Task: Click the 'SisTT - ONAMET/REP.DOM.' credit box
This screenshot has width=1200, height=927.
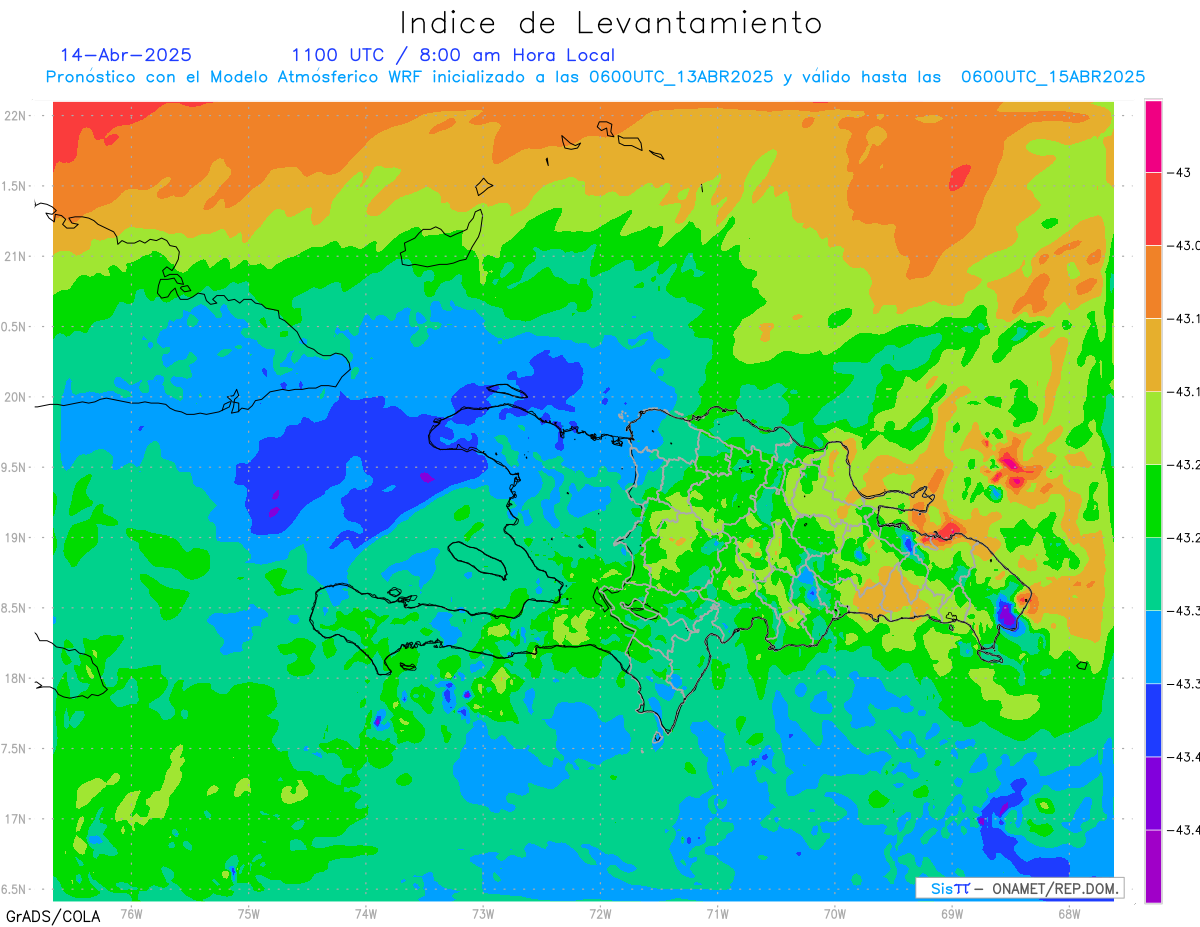Action: pyautogui.click(x=1019, y=888)
